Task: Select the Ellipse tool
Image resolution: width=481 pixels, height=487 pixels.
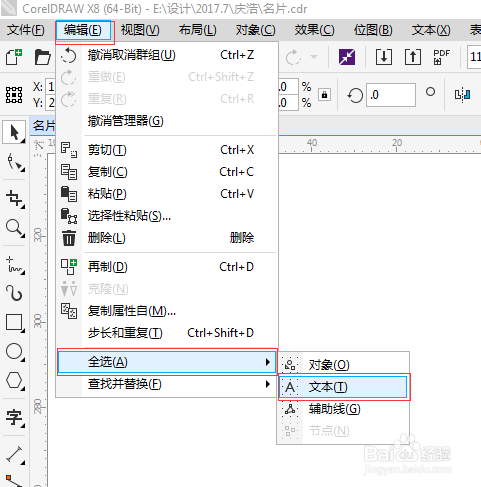Action: pyautogui.click(x=15, y=352)
